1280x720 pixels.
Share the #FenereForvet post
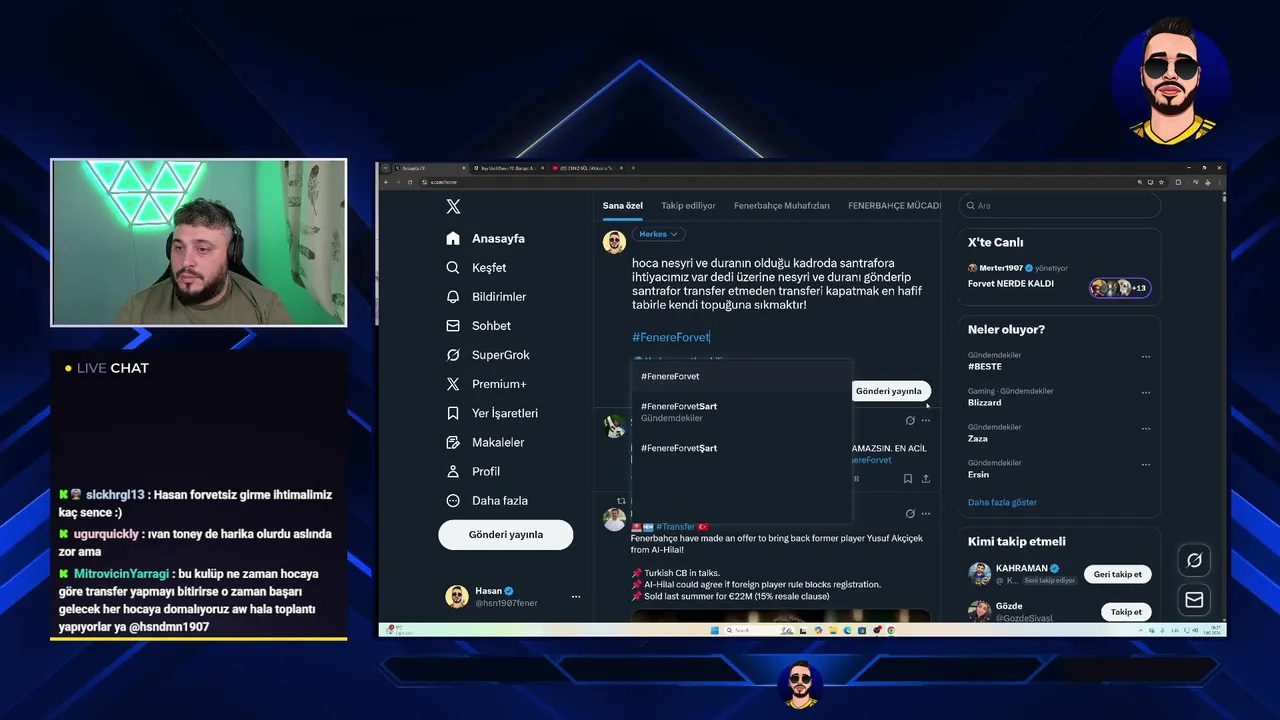[x=926, y=479]
